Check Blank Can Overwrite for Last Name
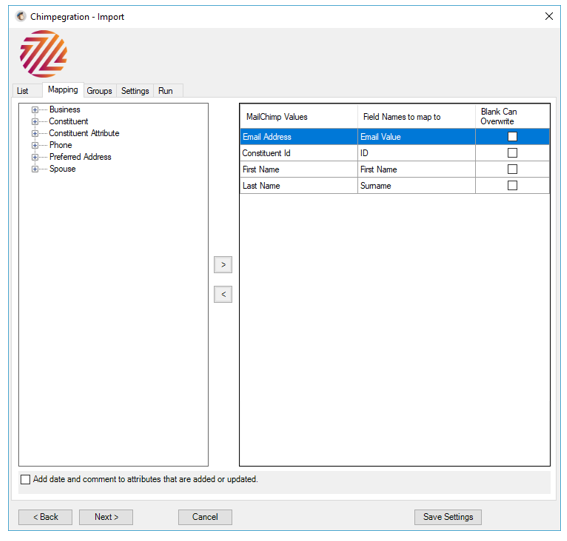Screen dimensions: 567x541 [512, 186]
